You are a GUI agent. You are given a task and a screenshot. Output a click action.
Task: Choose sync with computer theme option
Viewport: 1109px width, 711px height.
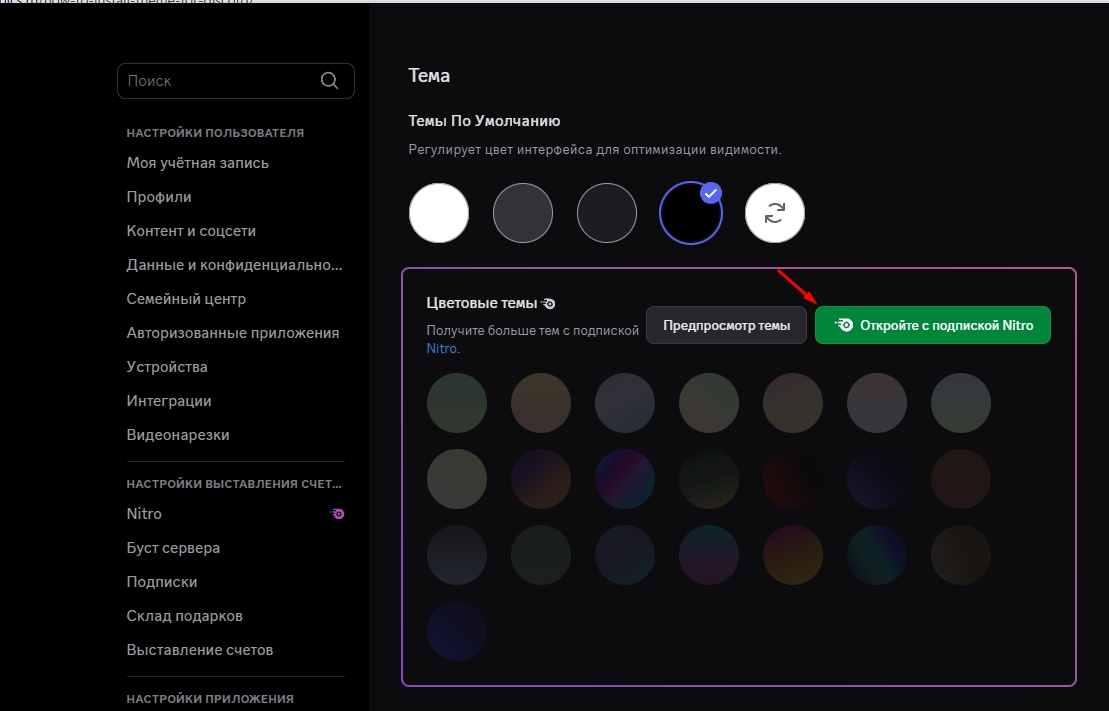coord(774,213)
